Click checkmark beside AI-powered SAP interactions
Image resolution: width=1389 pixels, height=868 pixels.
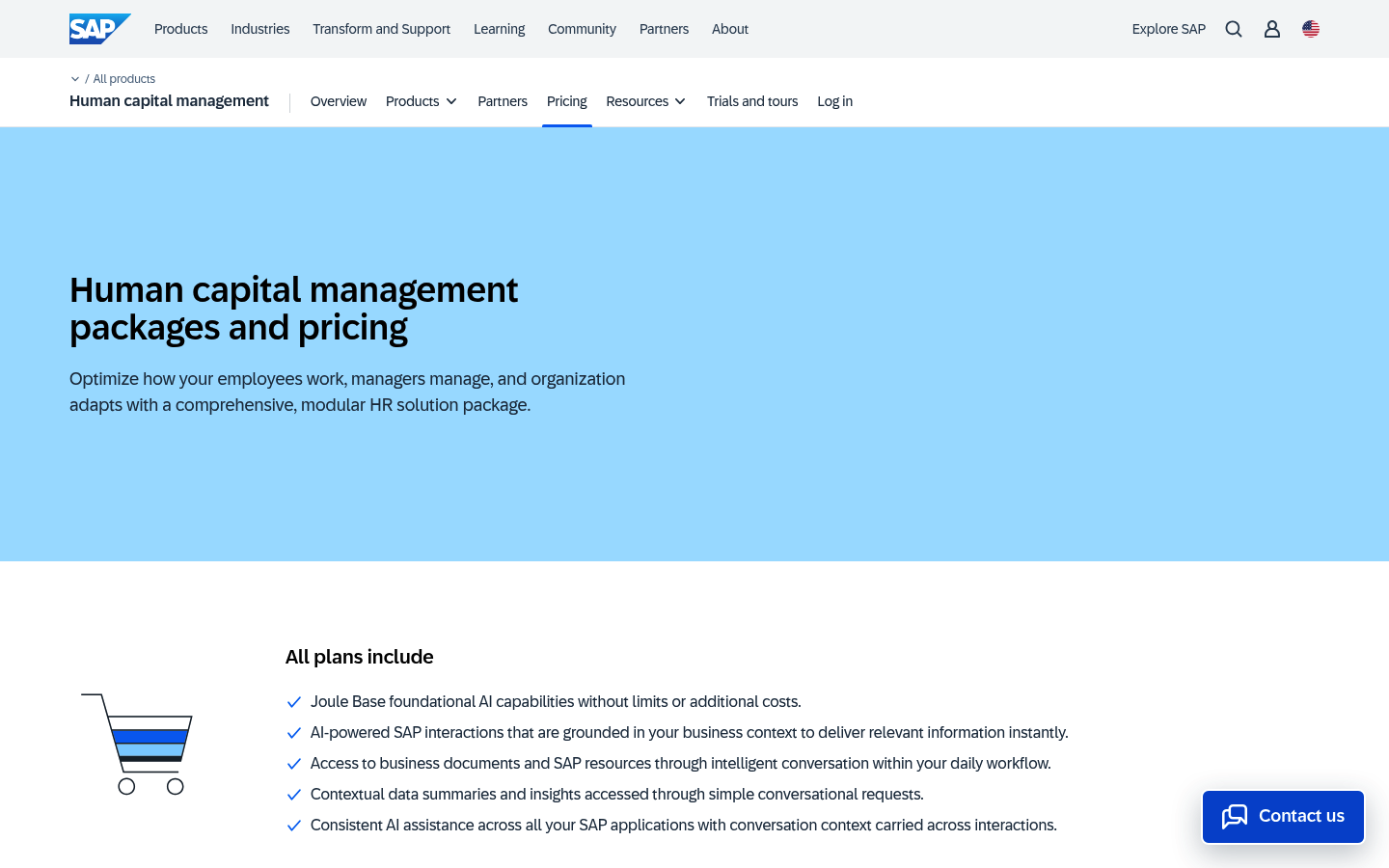pyautogui.click(x=294, y=733)
